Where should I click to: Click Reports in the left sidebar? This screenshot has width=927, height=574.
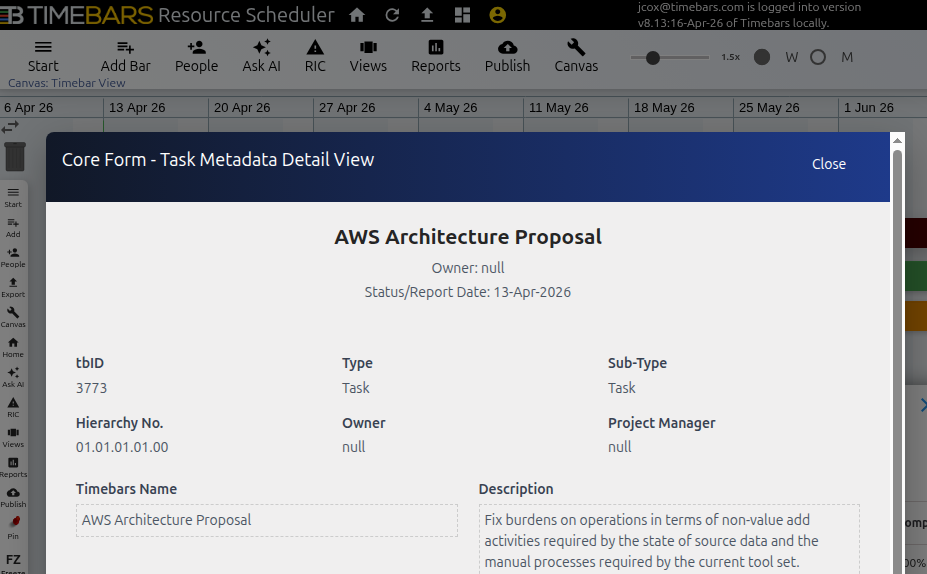[13, 468]
